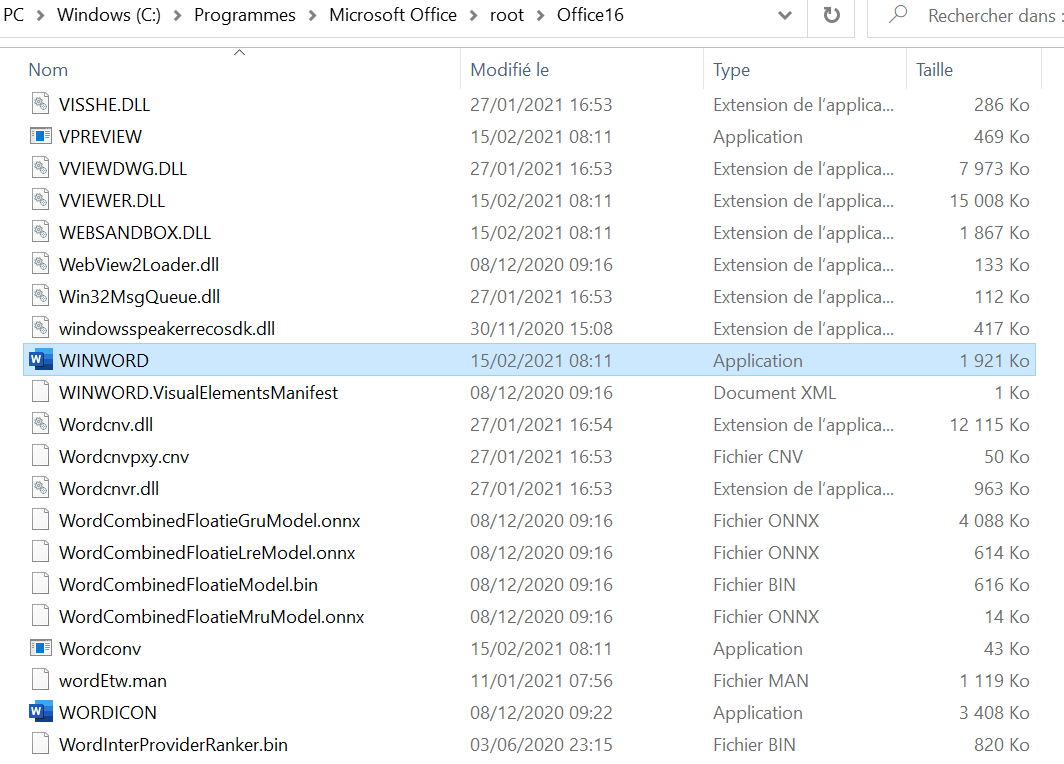Expand chevron after Windows (C:) breadcrumb
The width and height of the screenshot is (1064, 764).
[178, 15]
